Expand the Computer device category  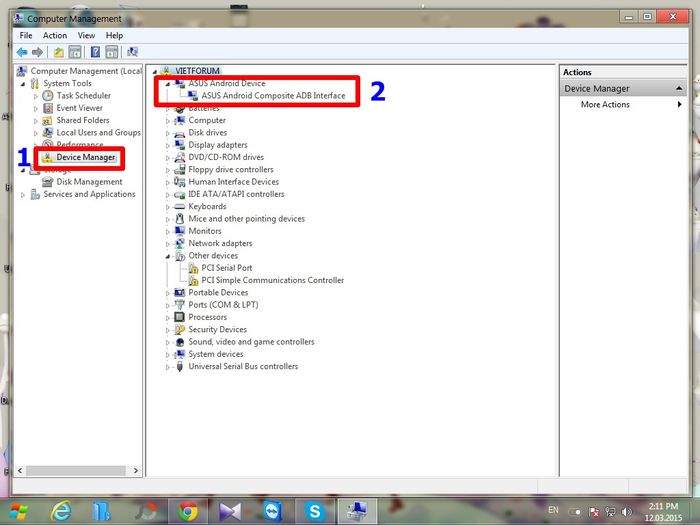(168, 121)
